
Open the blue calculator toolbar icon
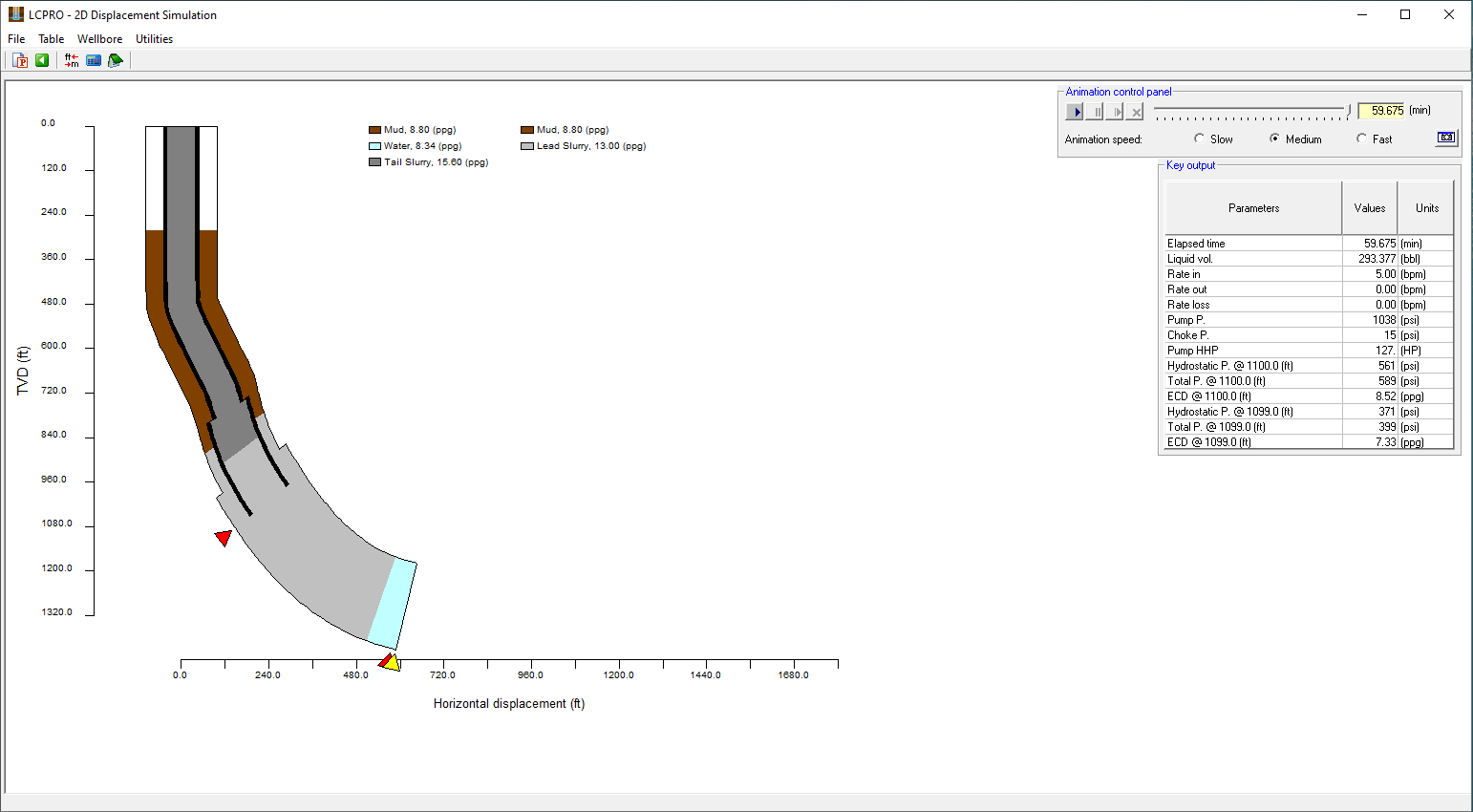point(94,60)
